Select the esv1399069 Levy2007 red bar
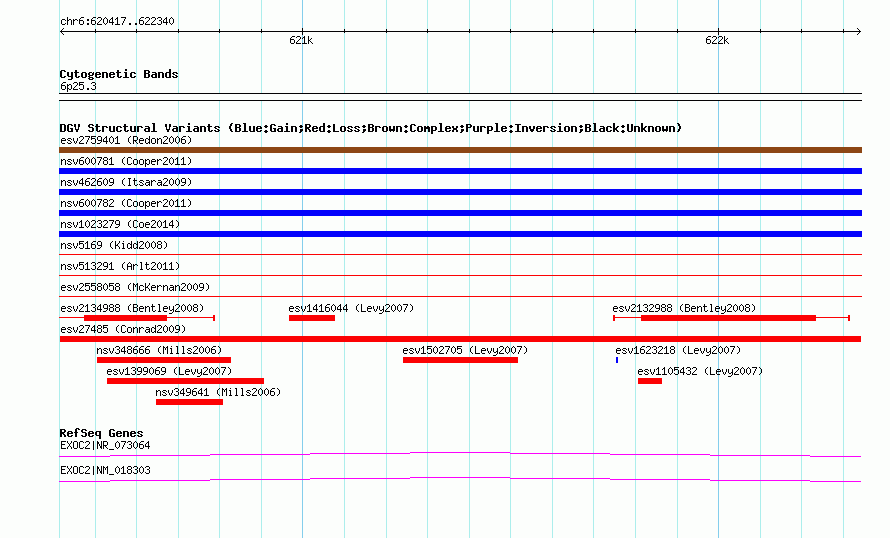The width and height of the screenshot is (890, 538). pos(185,381)
